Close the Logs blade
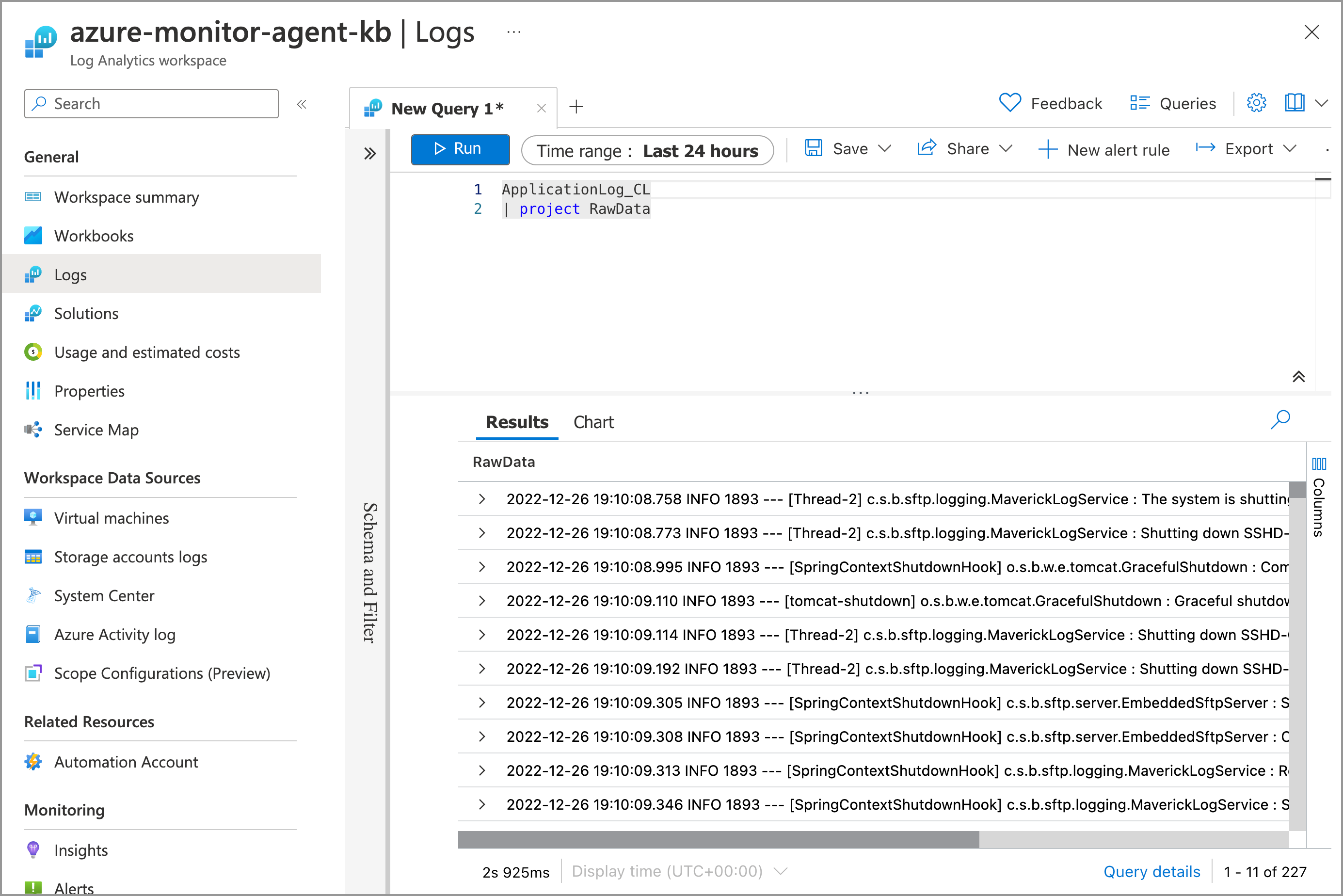Viewport: 1343px width, 896px height. tap(1311, 32)
